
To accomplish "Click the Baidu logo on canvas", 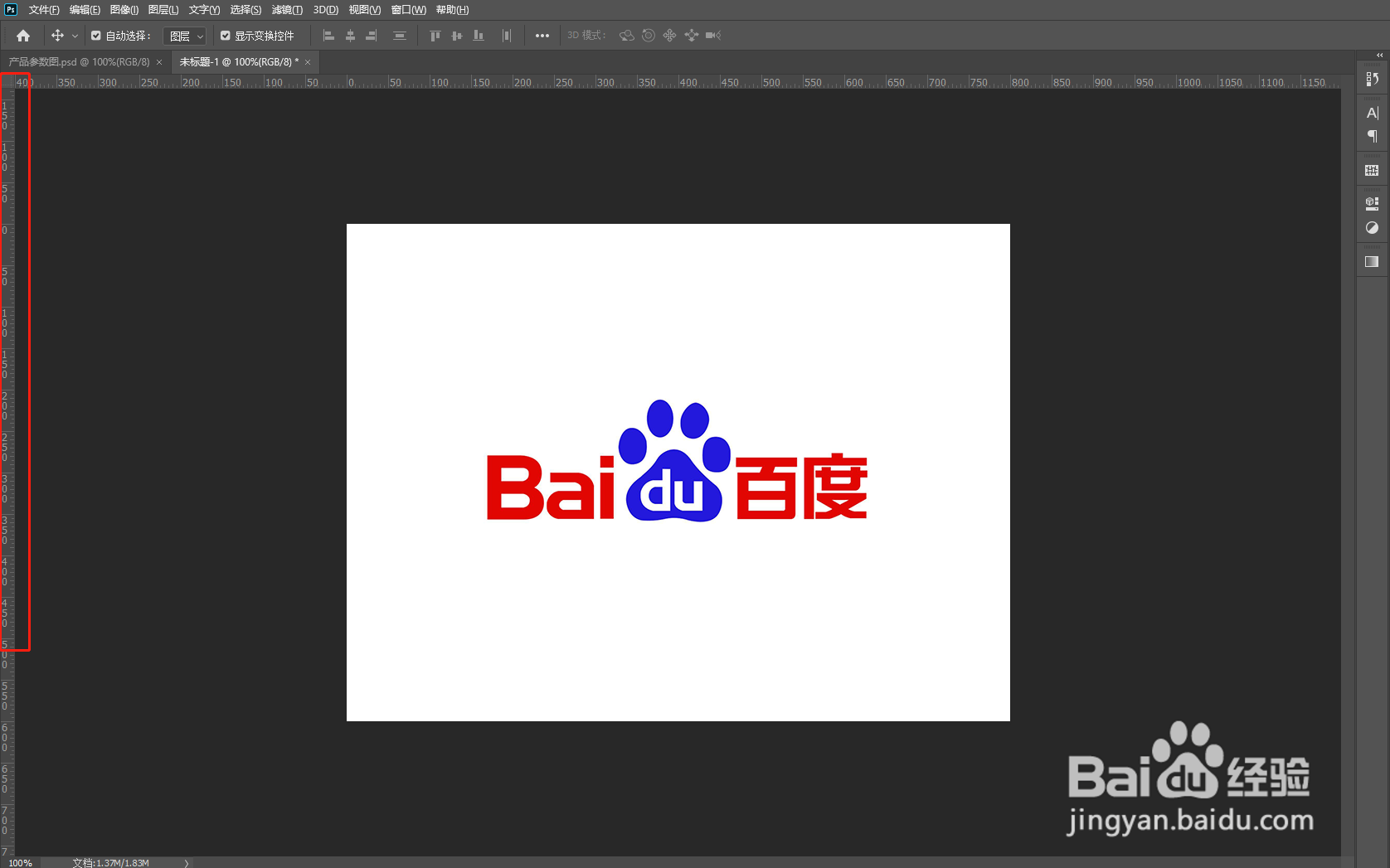I will pyautogui.click(x=677, y=461).
